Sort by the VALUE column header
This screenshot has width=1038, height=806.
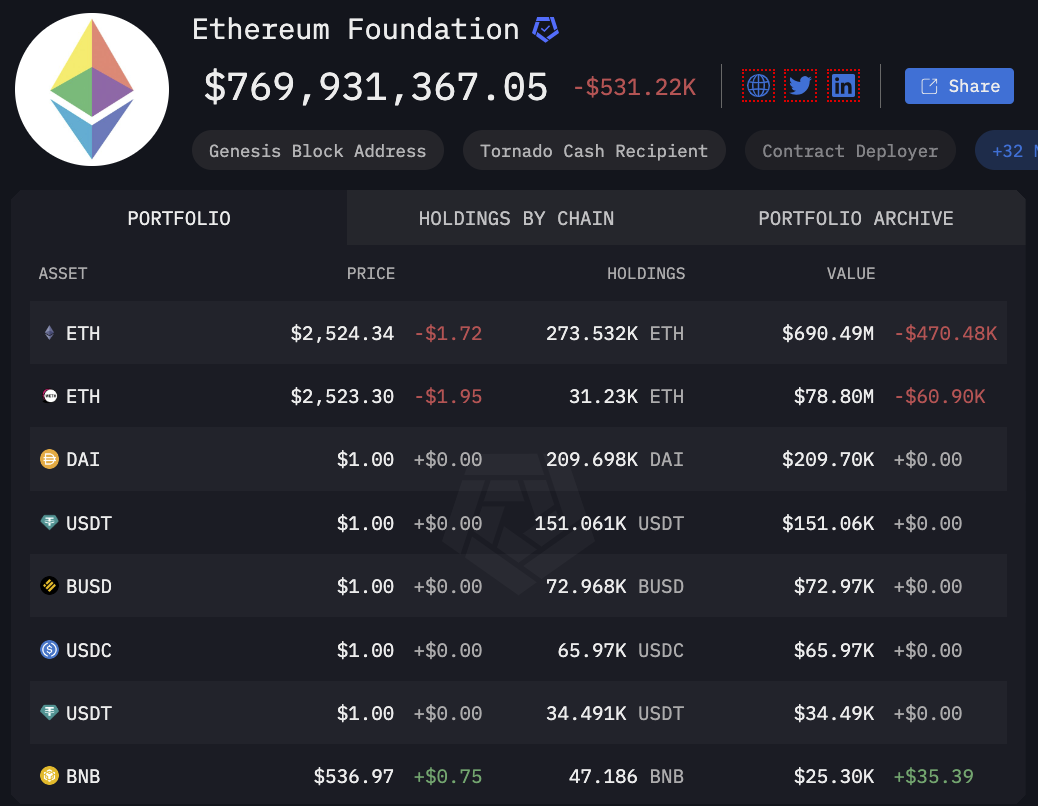pos(851,273)
